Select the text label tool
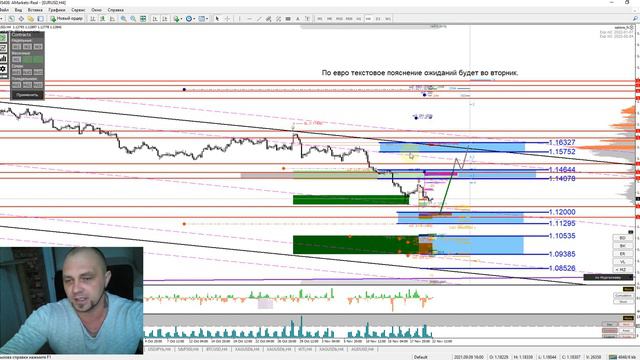 (x=307, y=19)
